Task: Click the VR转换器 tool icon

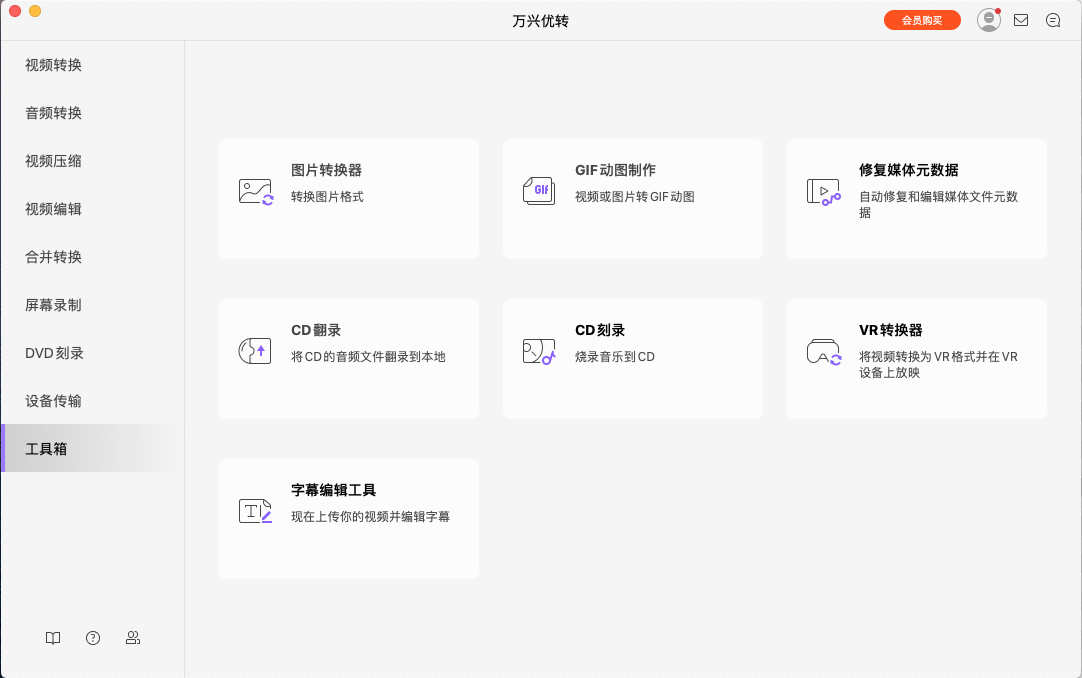Action: (x=823, y=350)
